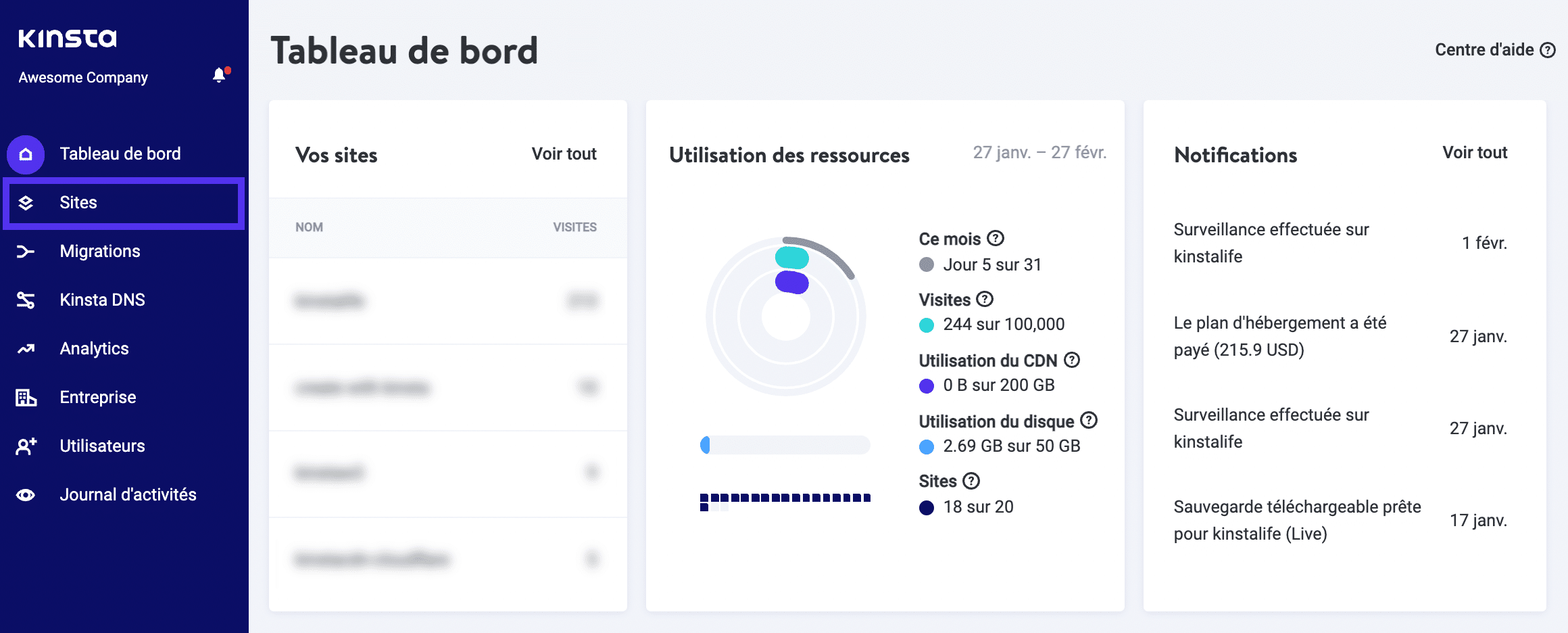Click the Migrations sidebar icon
The width and height of the screenshot is (1568, 633).
point(26,251)
